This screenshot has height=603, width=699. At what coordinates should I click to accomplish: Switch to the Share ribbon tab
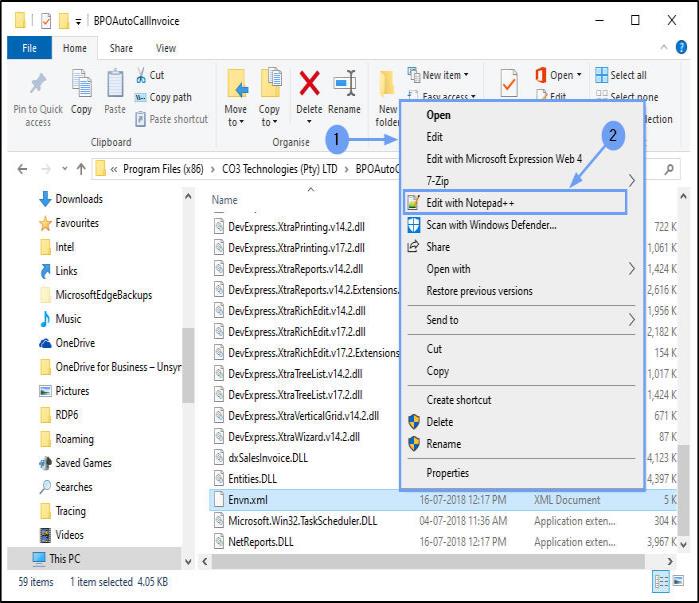point(121,48)
